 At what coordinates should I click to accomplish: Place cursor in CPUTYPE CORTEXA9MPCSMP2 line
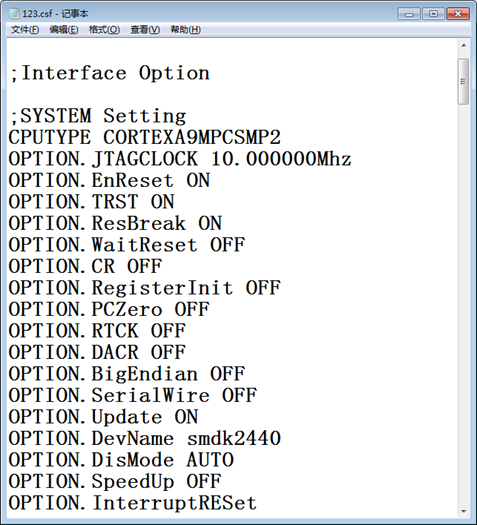click(x=145, y=137)
